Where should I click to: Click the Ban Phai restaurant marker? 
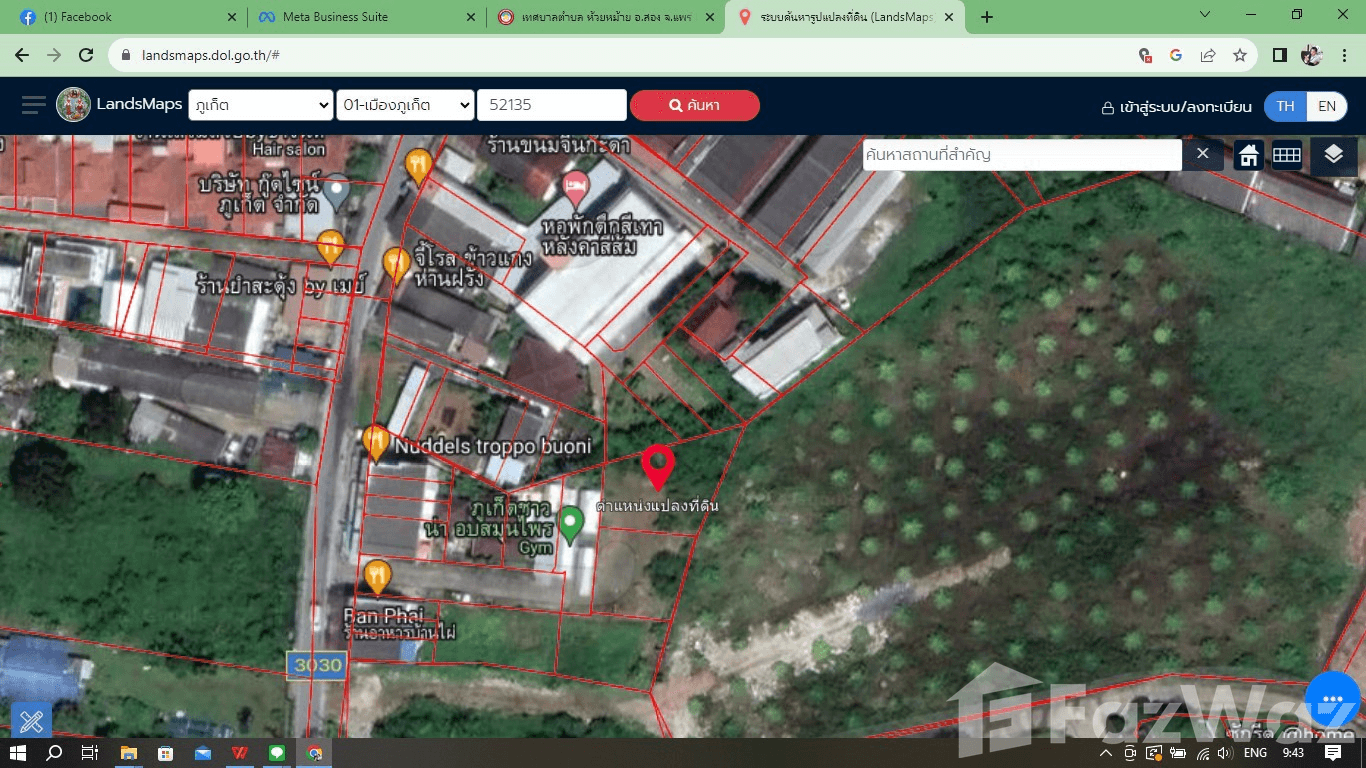(377, 576)
